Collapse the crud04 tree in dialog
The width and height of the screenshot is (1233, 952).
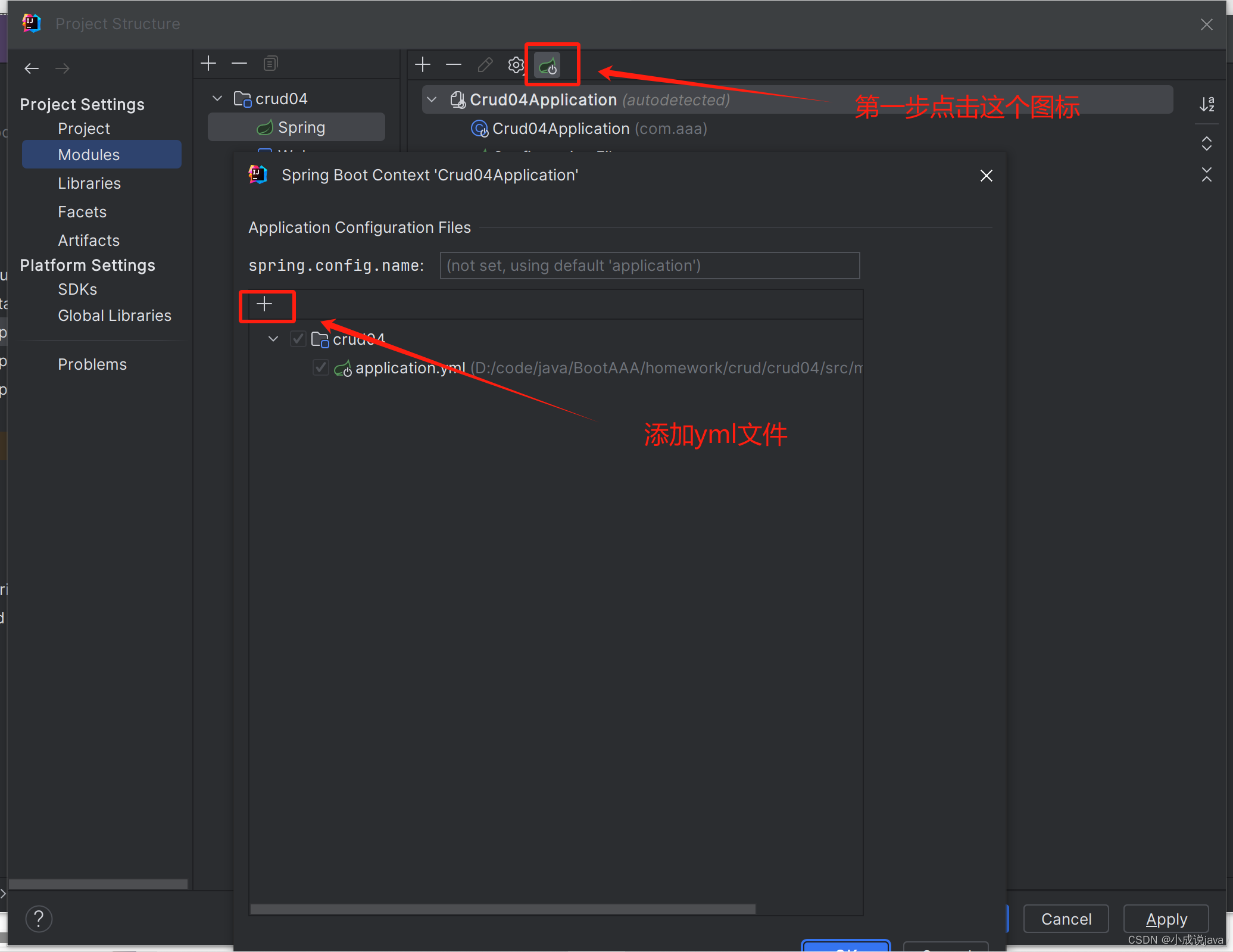point(273,338)
